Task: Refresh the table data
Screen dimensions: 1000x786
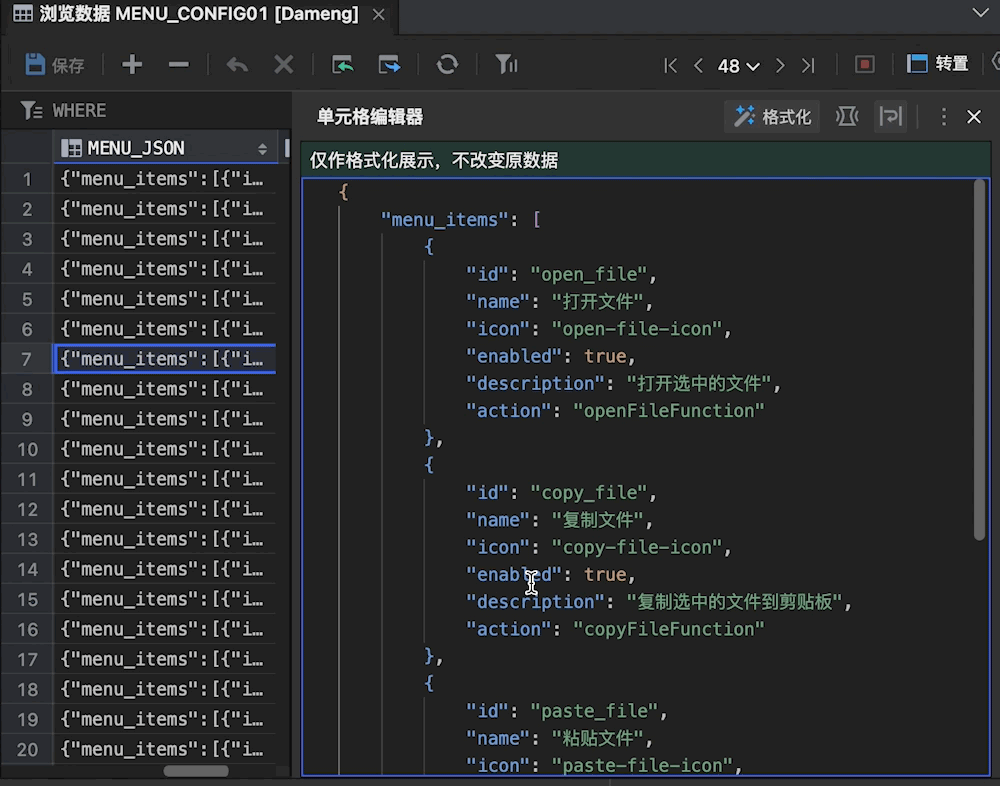Action: coord(447,65)
